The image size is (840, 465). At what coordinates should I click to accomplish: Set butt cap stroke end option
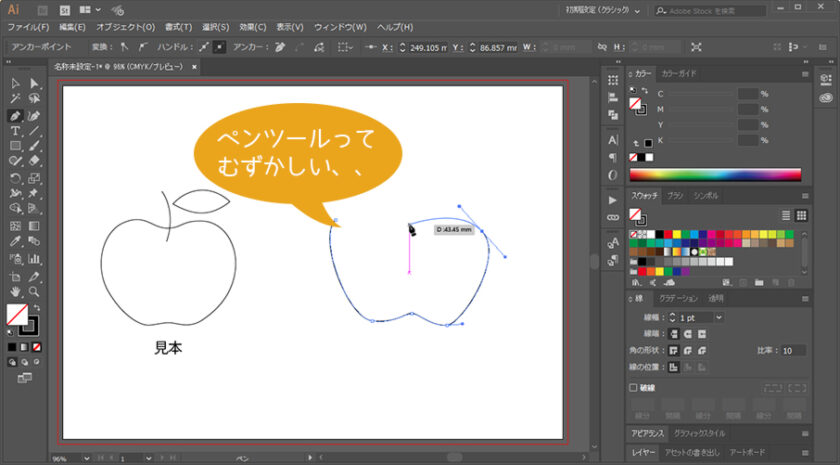pos(674,334)
